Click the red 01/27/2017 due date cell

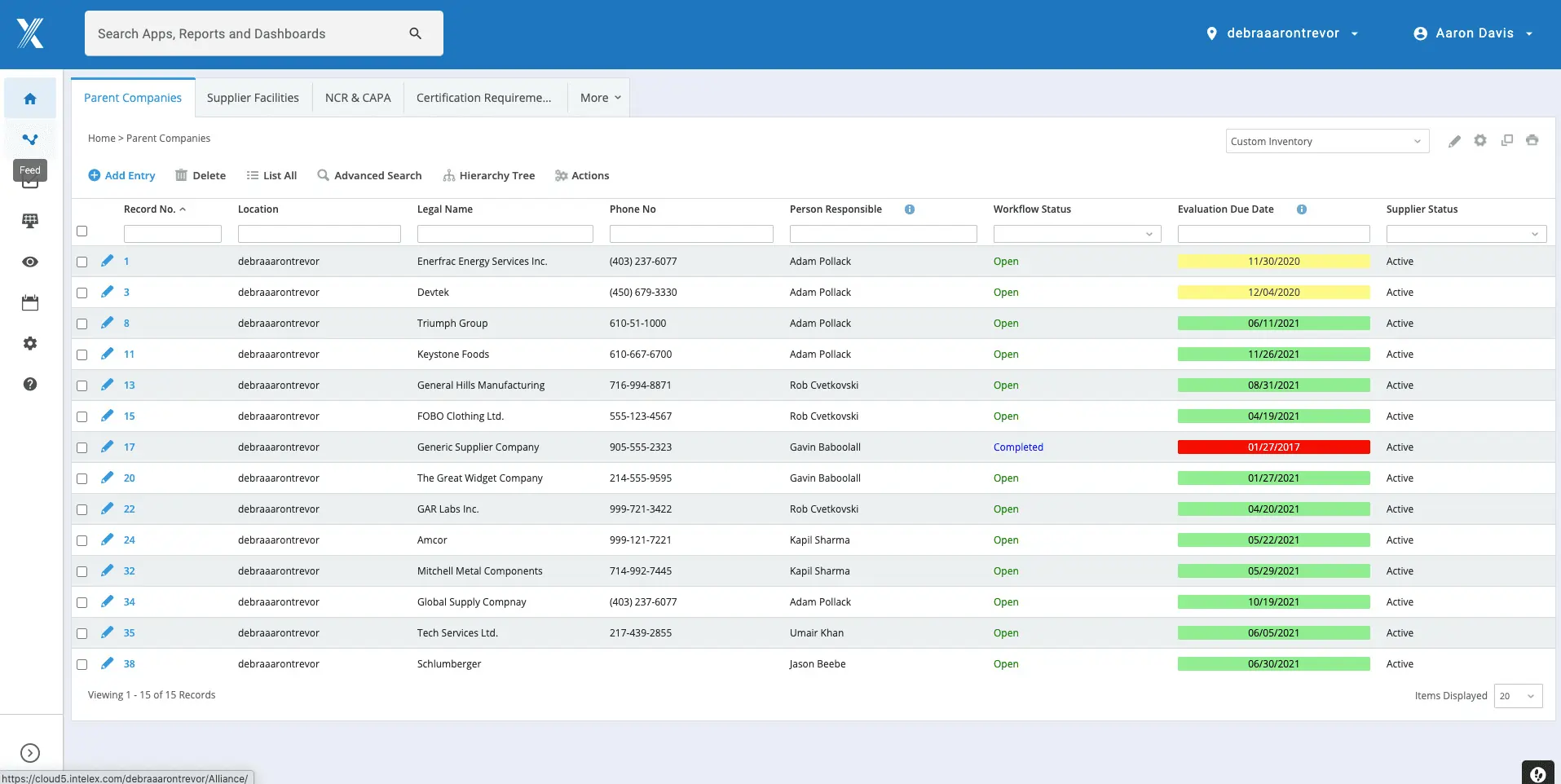(1273, 447)
